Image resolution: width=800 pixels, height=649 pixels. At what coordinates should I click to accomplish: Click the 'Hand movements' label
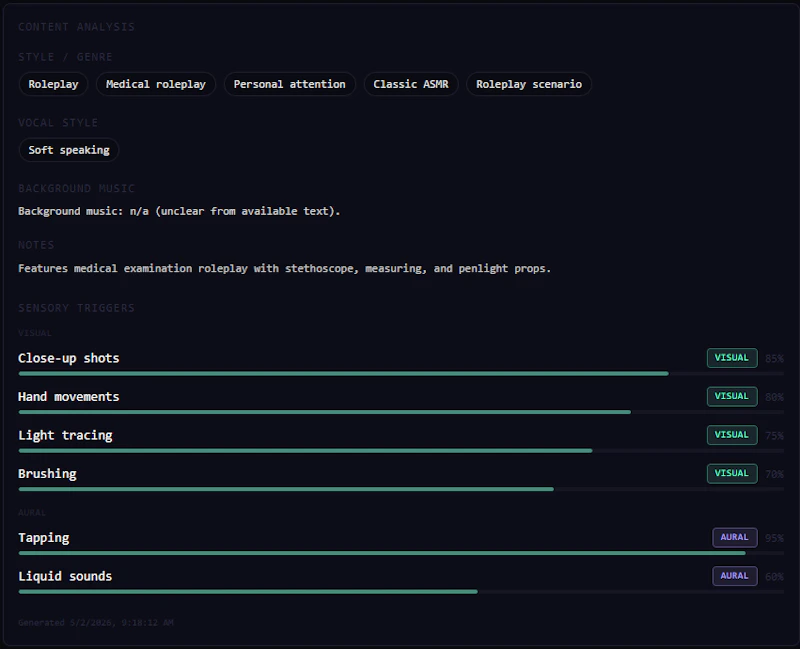(68, 396)
